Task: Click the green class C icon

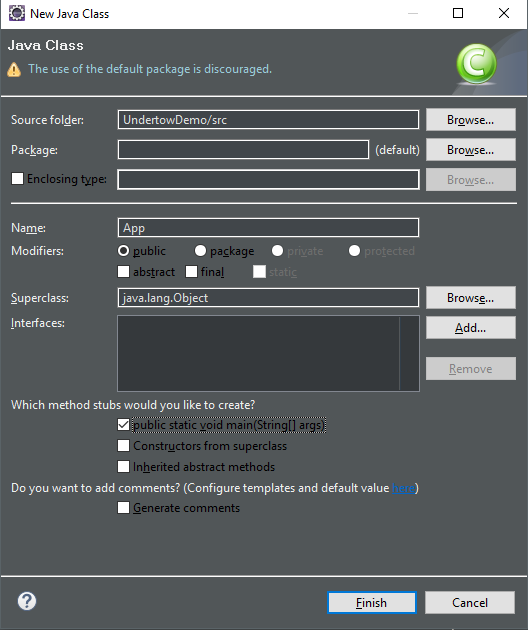Action: click(x=476, y=64)
